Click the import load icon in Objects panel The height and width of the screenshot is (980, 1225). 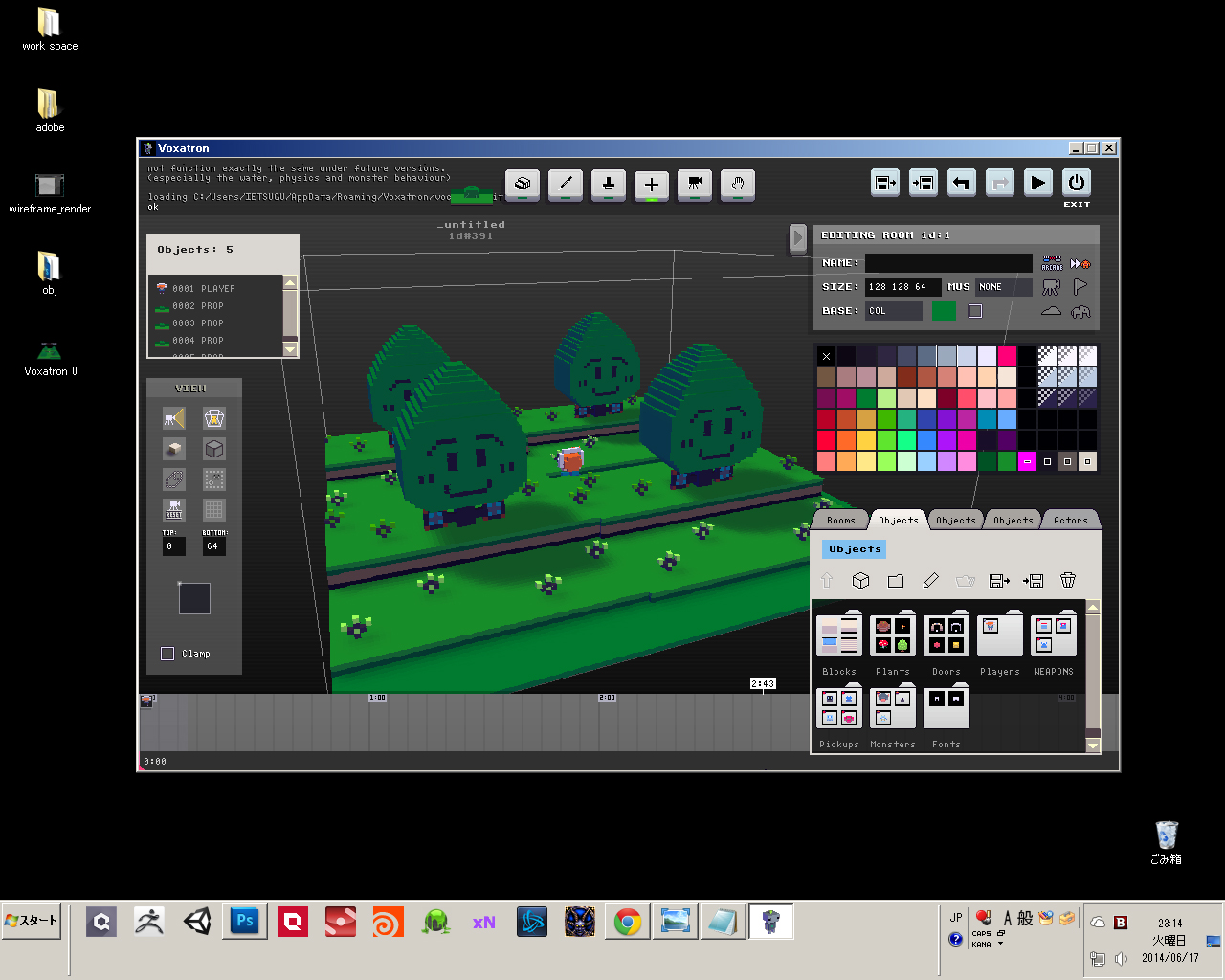pos(1034,581)
